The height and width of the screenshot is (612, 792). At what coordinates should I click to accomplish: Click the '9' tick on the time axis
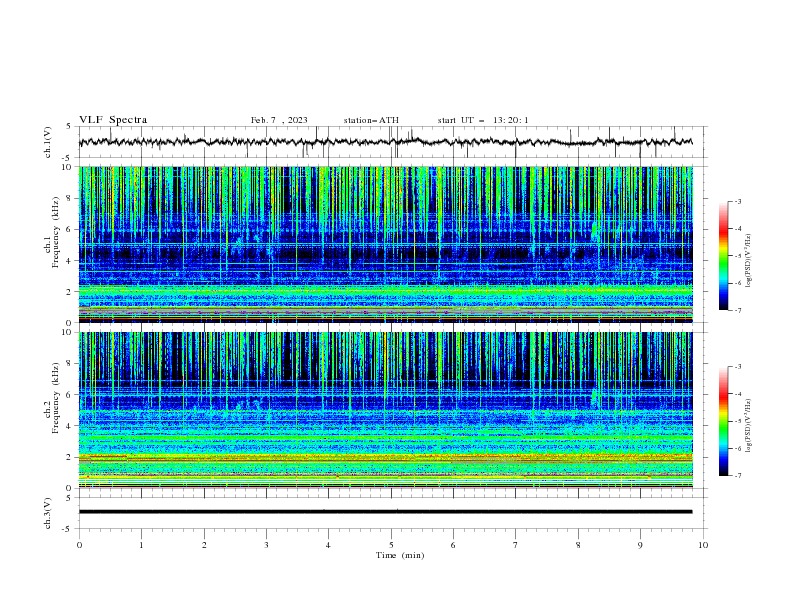pos(640,545)
